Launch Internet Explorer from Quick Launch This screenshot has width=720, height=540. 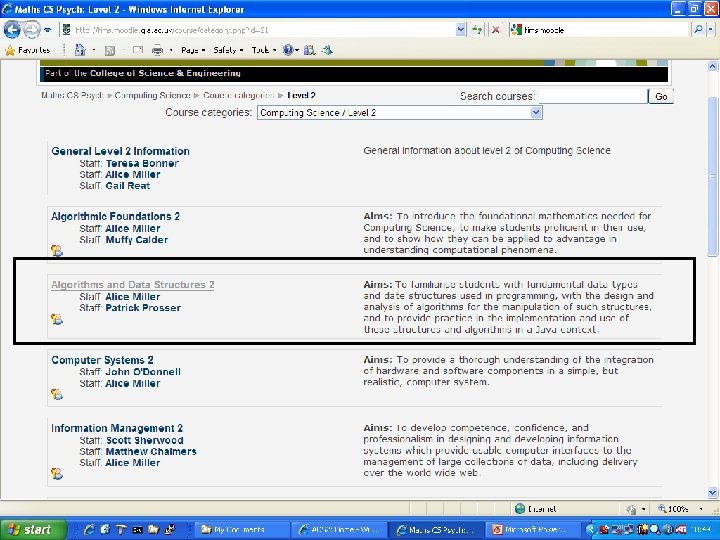click(89, 529)
